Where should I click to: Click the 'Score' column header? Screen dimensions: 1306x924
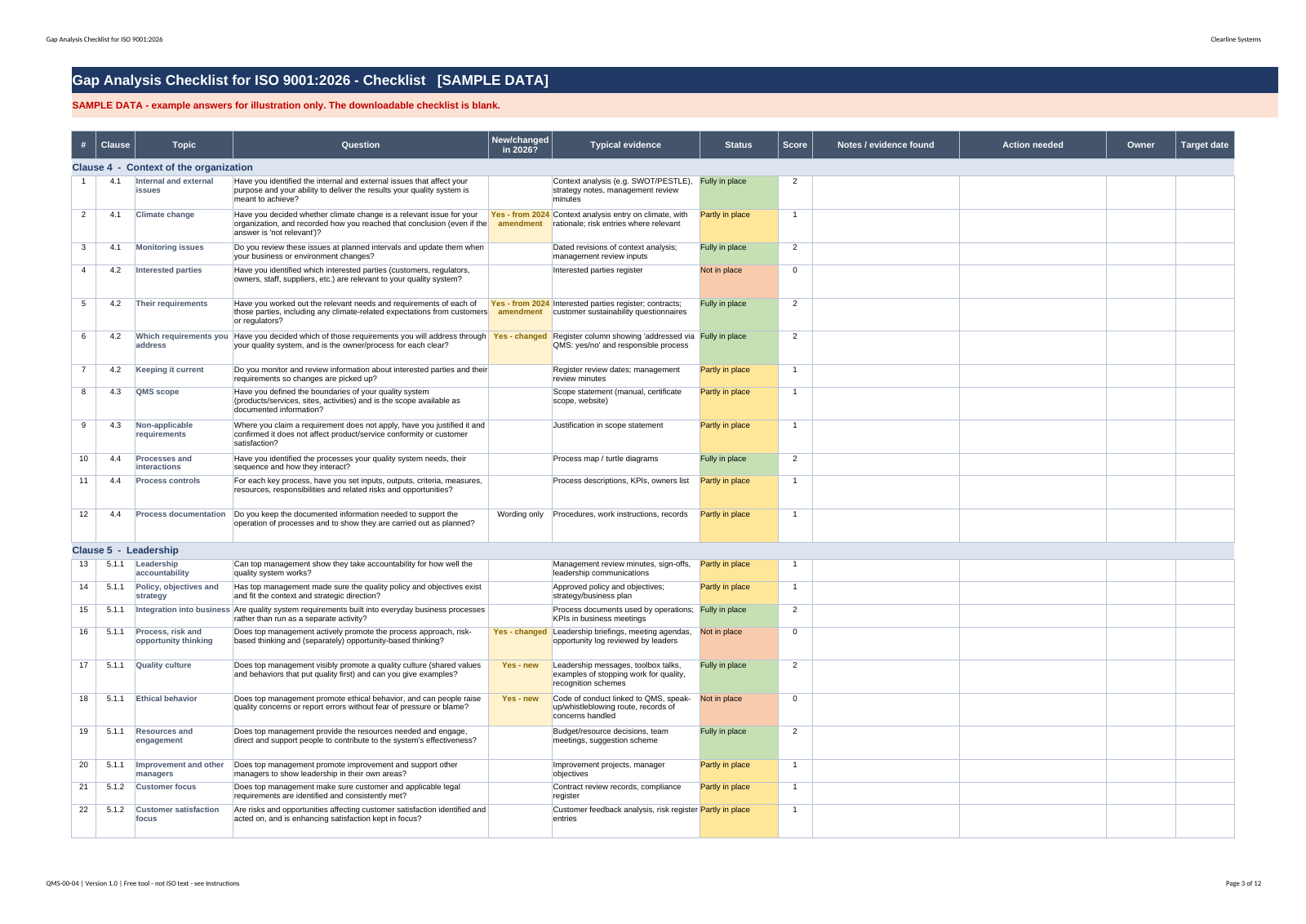[795, 145]
